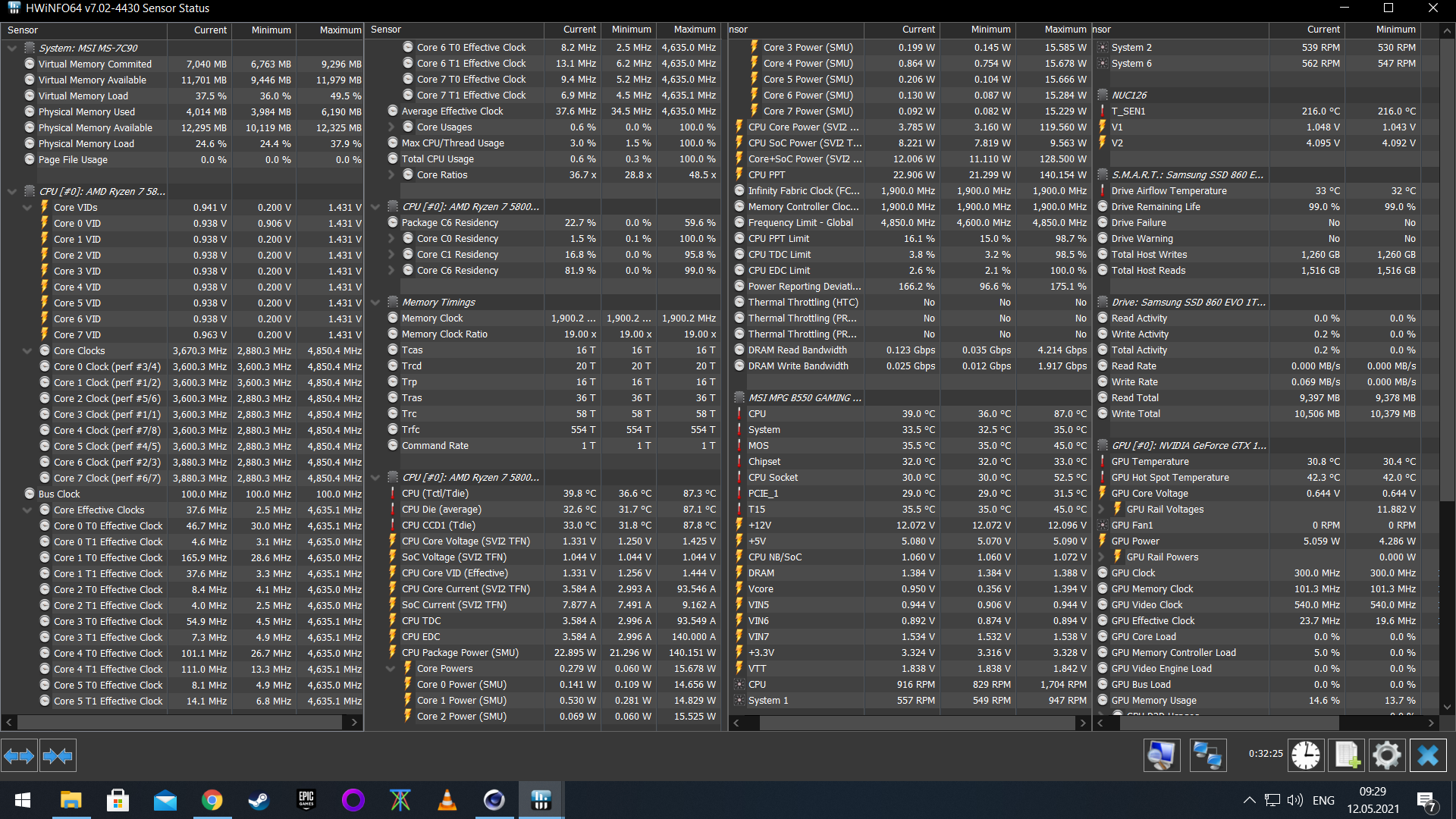Collapse the System: MSI MS-7C90 group

12,48
